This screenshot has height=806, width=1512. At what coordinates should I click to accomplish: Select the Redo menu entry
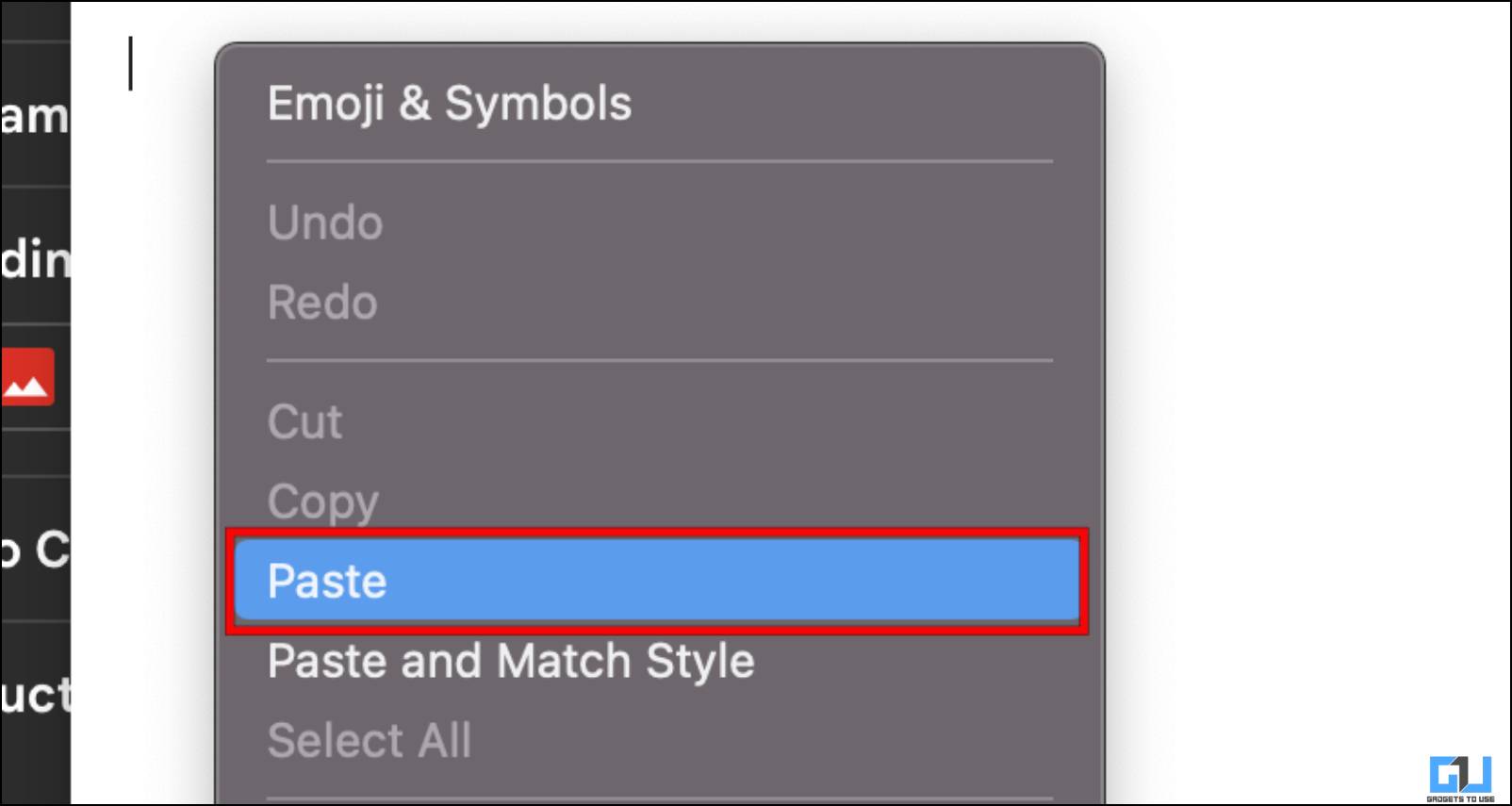pyautogui.click(x=322, y=303)
